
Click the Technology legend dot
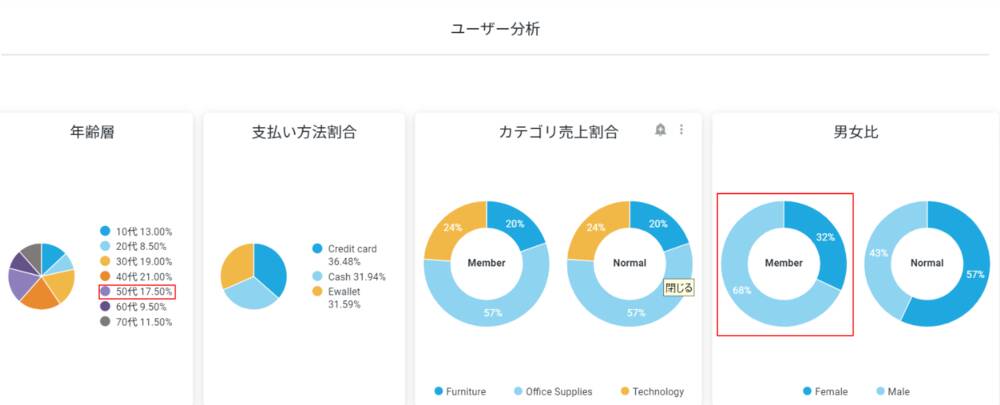[627, 391]
